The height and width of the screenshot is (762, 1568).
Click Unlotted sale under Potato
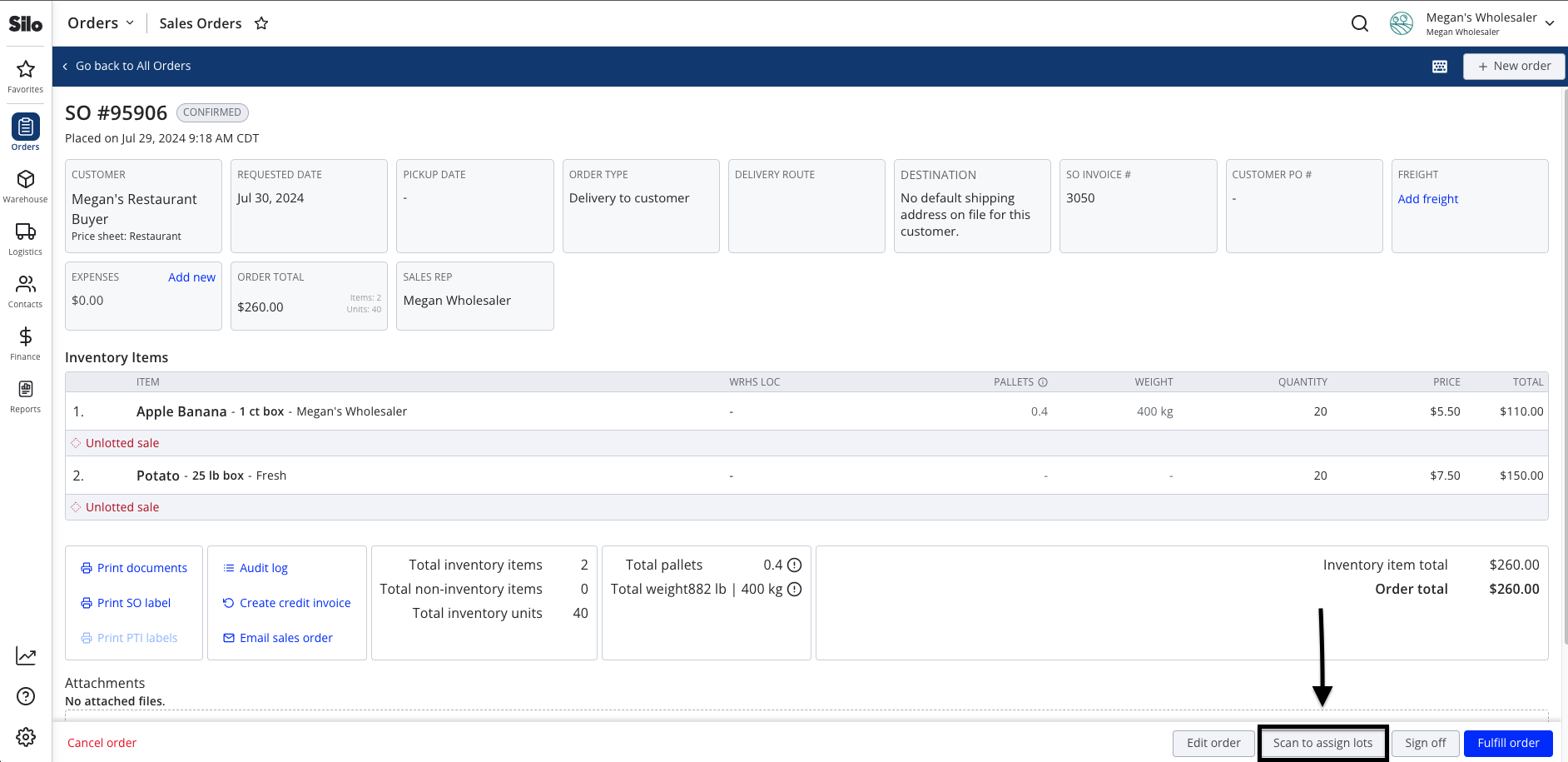[122, 507]
